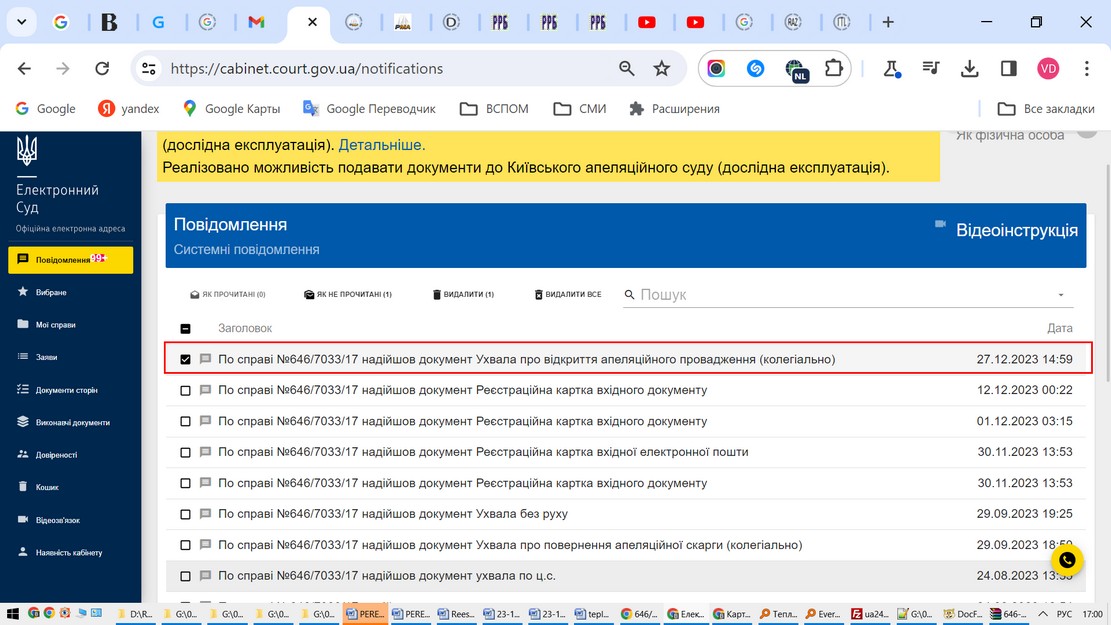Open the VD profile avatar
This screenshot has height=625, width=1111.
1048,69
